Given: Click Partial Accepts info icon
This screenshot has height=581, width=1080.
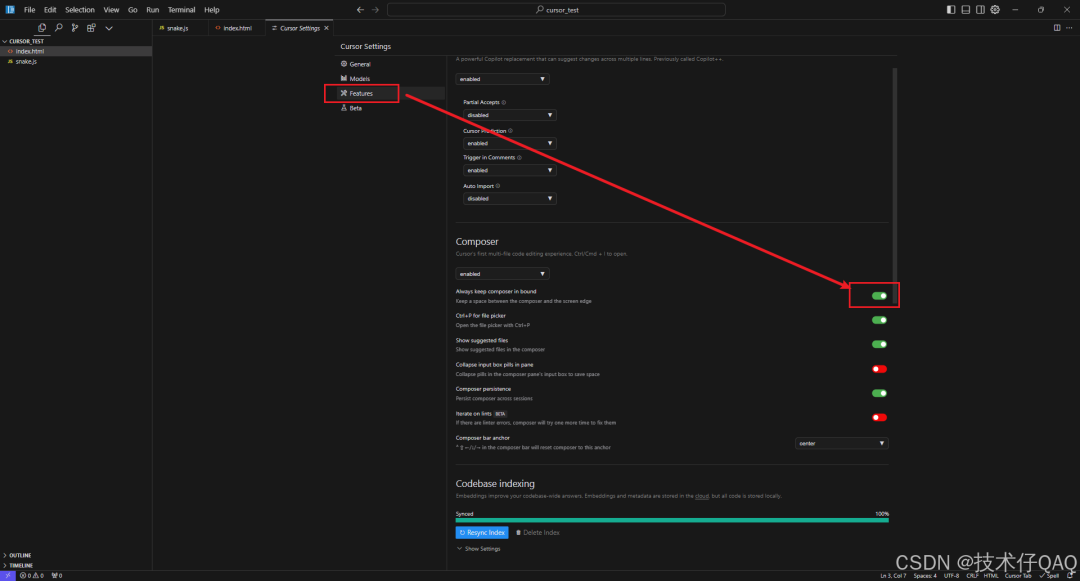Looking at the screenshot, I should (x=503, y=103).
